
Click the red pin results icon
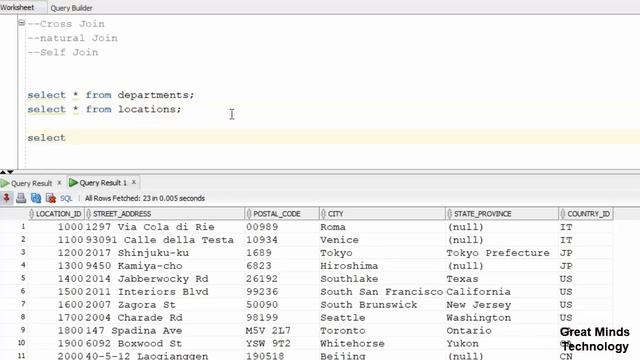pos(7,198)
